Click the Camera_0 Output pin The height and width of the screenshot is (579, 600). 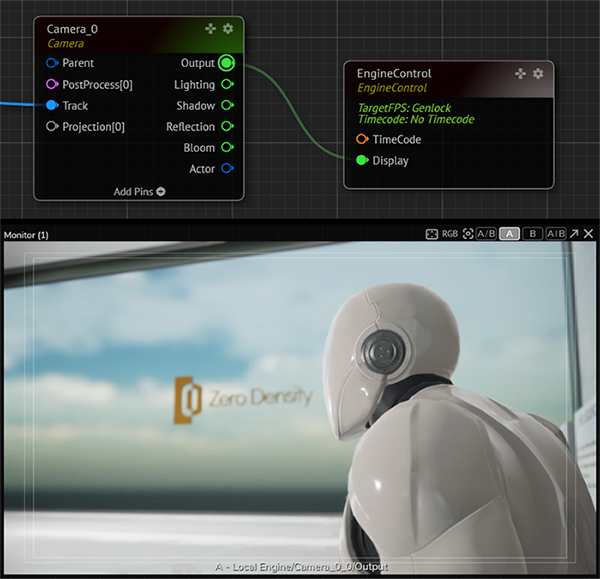(x=227, y=64)
